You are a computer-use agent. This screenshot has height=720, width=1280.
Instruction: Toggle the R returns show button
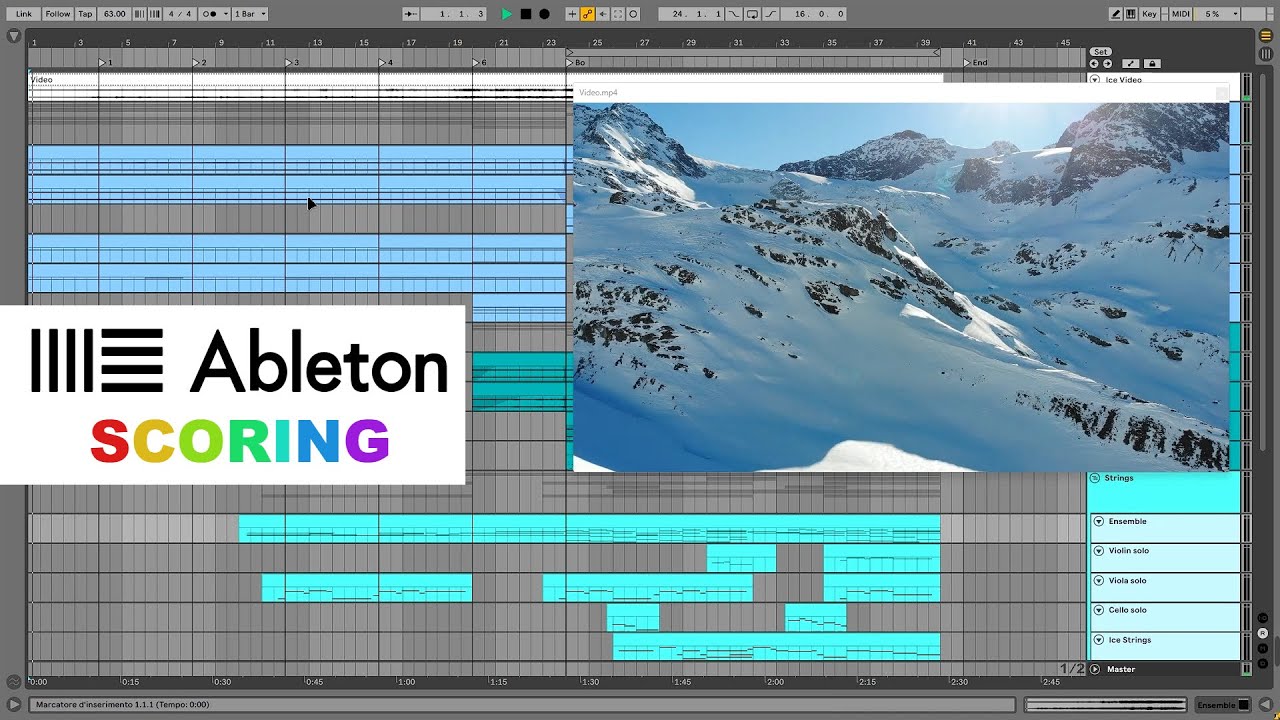(1264, 633)
